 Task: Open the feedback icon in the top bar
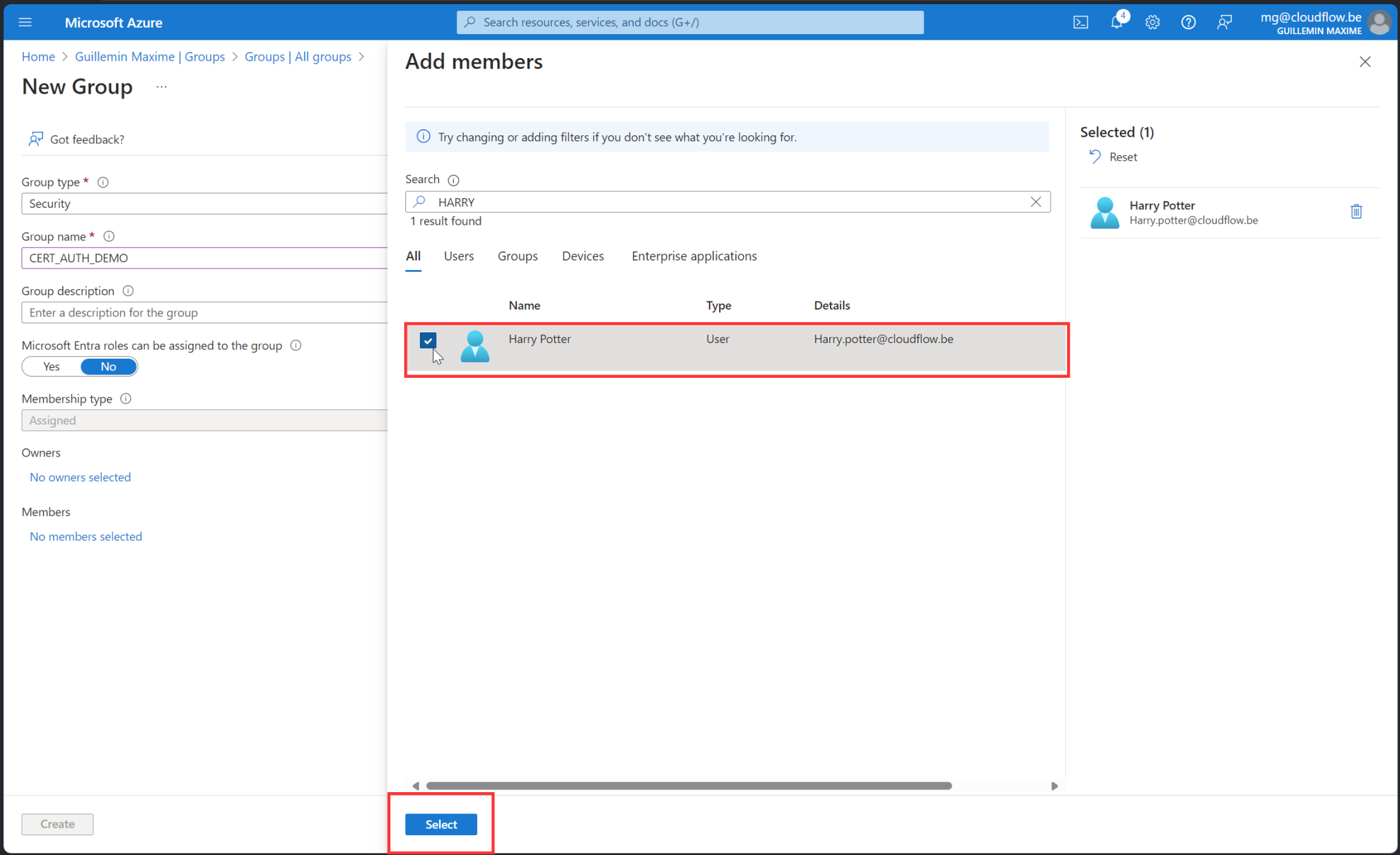pos(1224,22)
